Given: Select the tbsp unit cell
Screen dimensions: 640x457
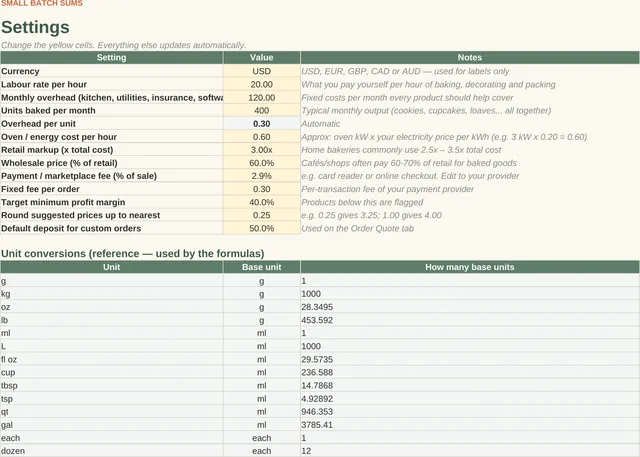Looking at the screenshot, I should click(111, 385).
